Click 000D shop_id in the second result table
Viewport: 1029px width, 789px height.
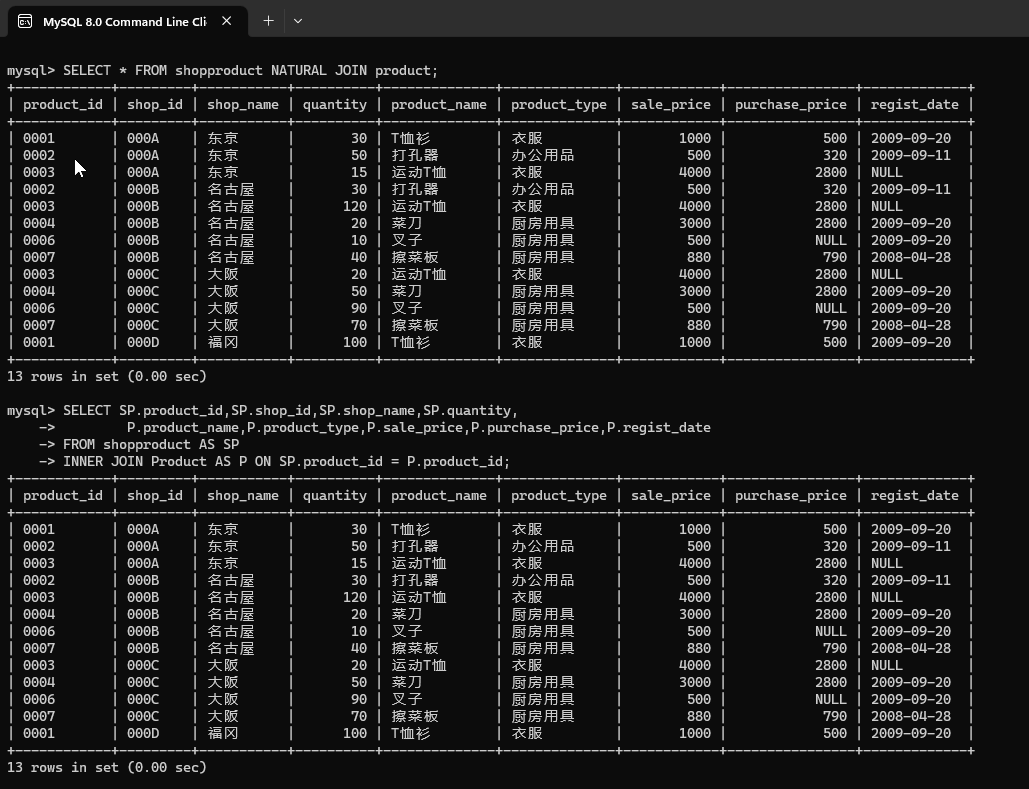pos(143,733)
